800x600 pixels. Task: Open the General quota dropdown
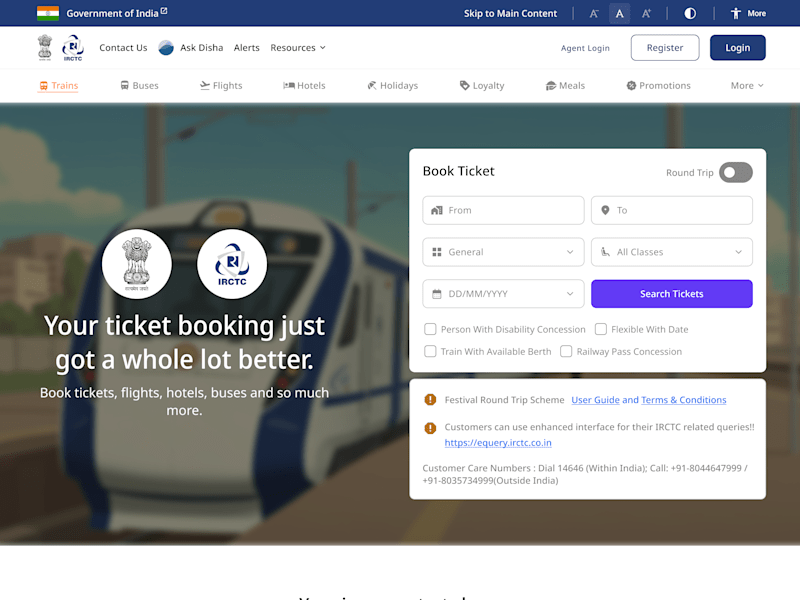(x=503, y=252)
